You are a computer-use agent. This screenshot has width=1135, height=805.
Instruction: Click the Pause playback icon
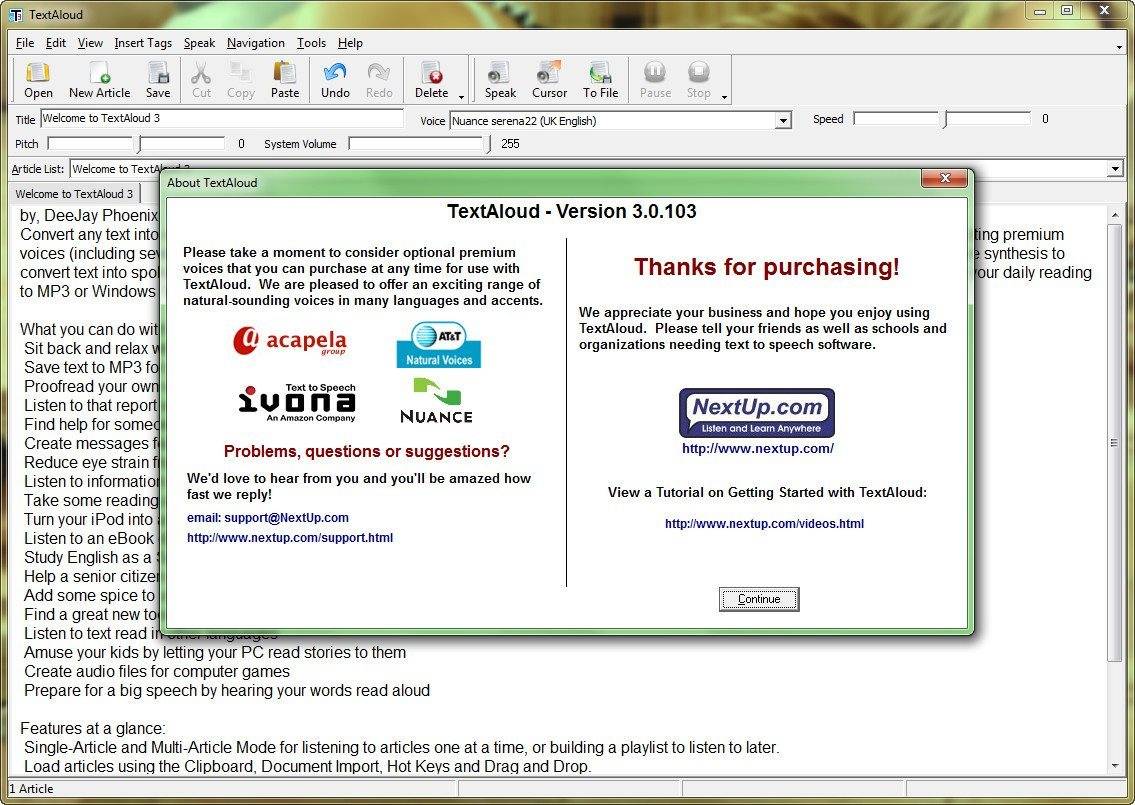click(x=655, y=80)
